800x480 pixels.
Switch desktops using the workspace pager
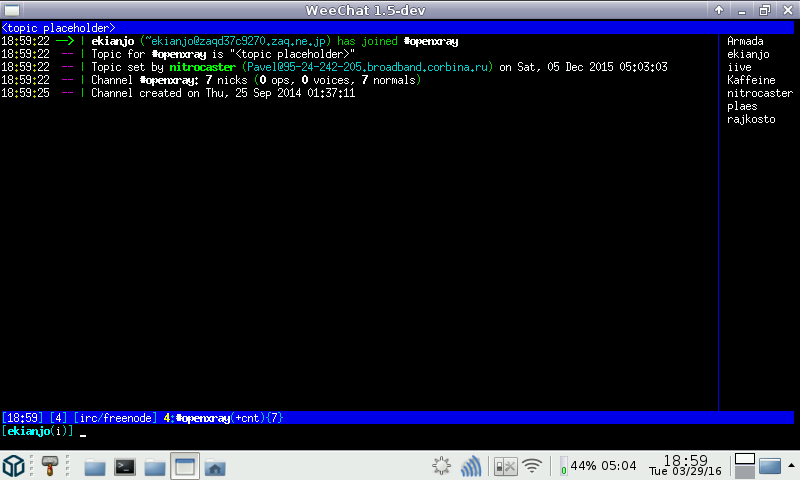click(744, 466)
